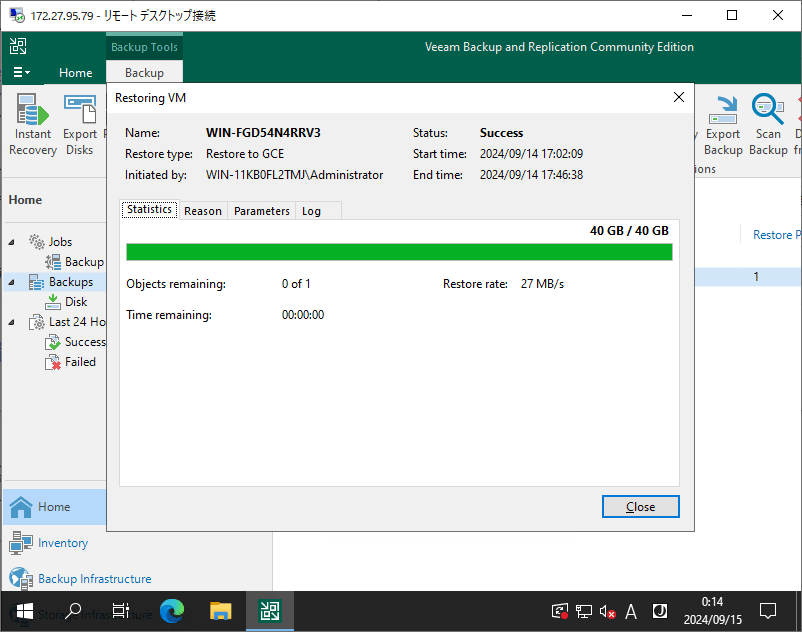802x632 pixels.
Task: Click the network tray icon
Action: 584,611
